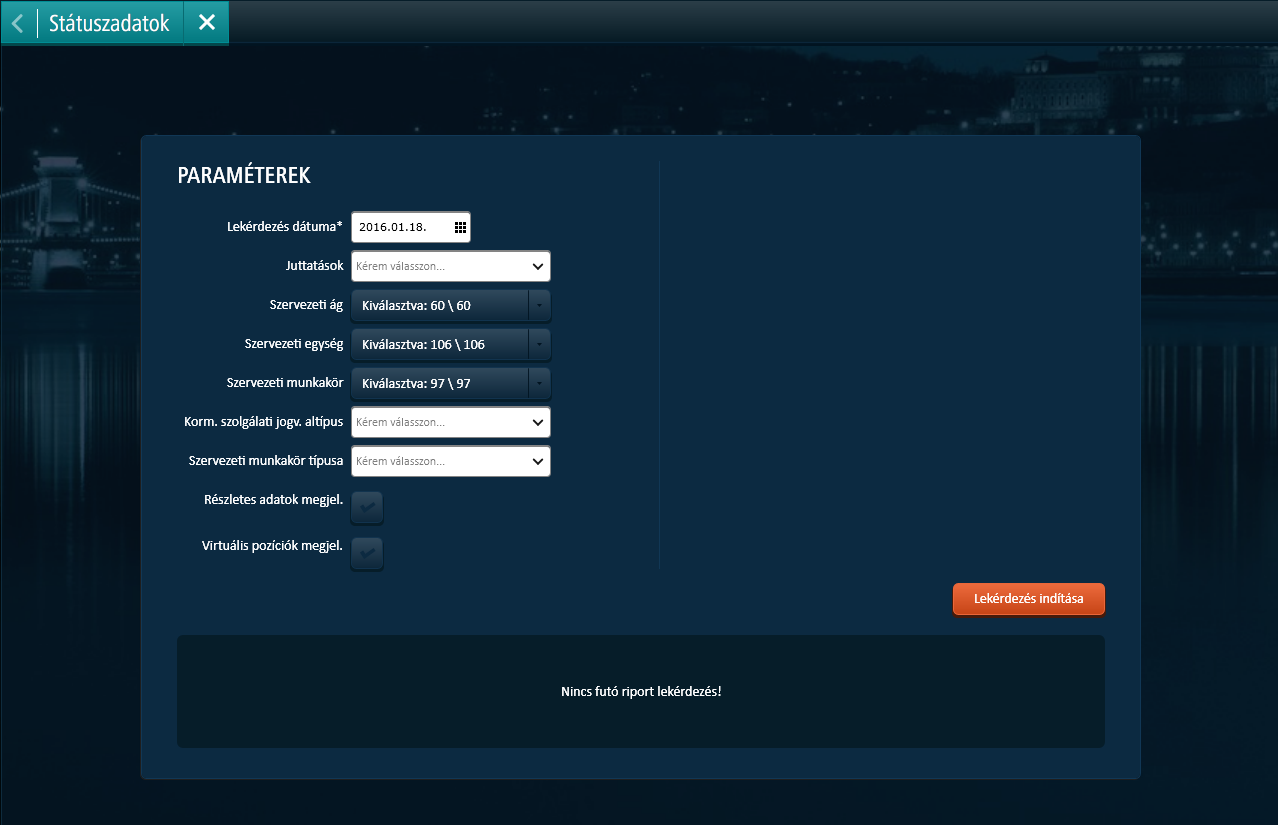Open Korm. szolgálati jogv. altípus dropdown
This screenshot has height=825, width=1278.
pos(438,422)
